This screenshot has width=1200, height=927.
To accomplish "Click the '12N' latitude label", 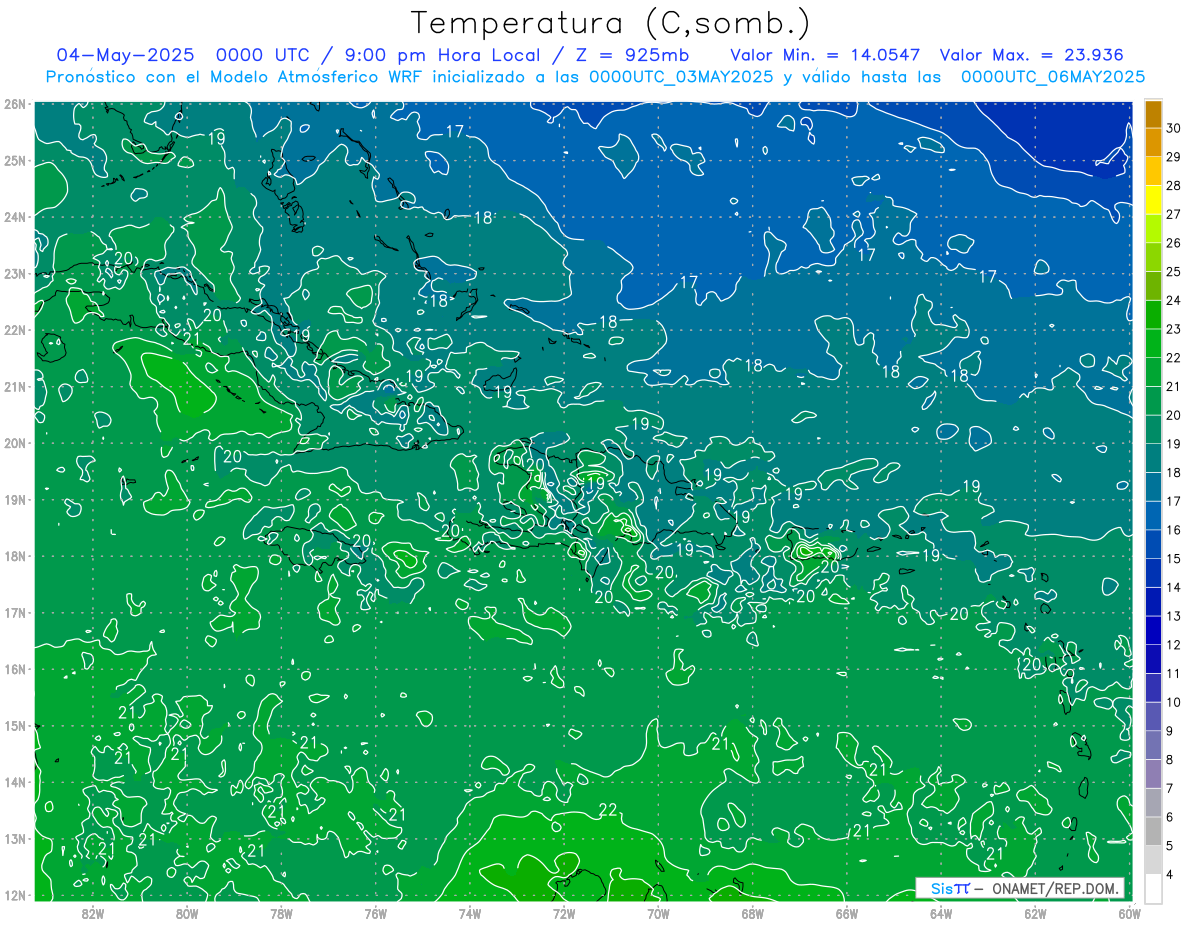I will tap(14, 895).
